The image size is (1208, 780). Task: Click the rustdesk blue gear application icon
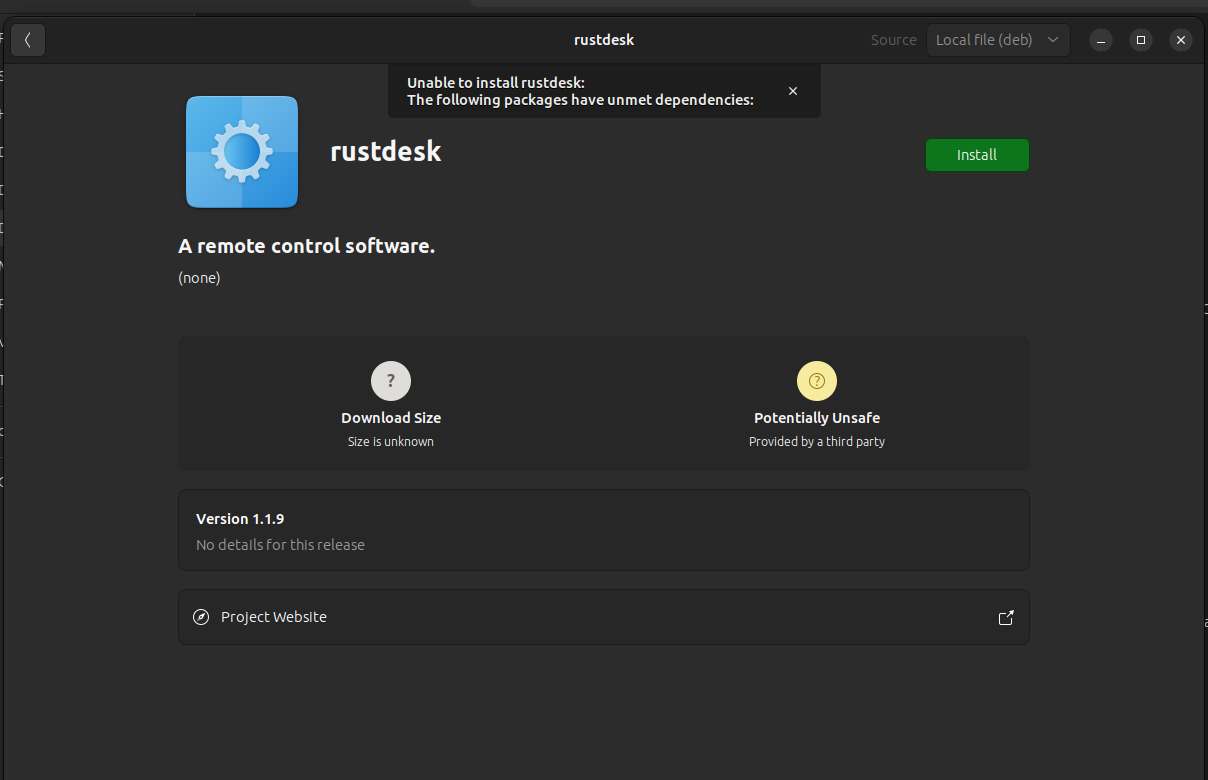click(x=241, y=151)
